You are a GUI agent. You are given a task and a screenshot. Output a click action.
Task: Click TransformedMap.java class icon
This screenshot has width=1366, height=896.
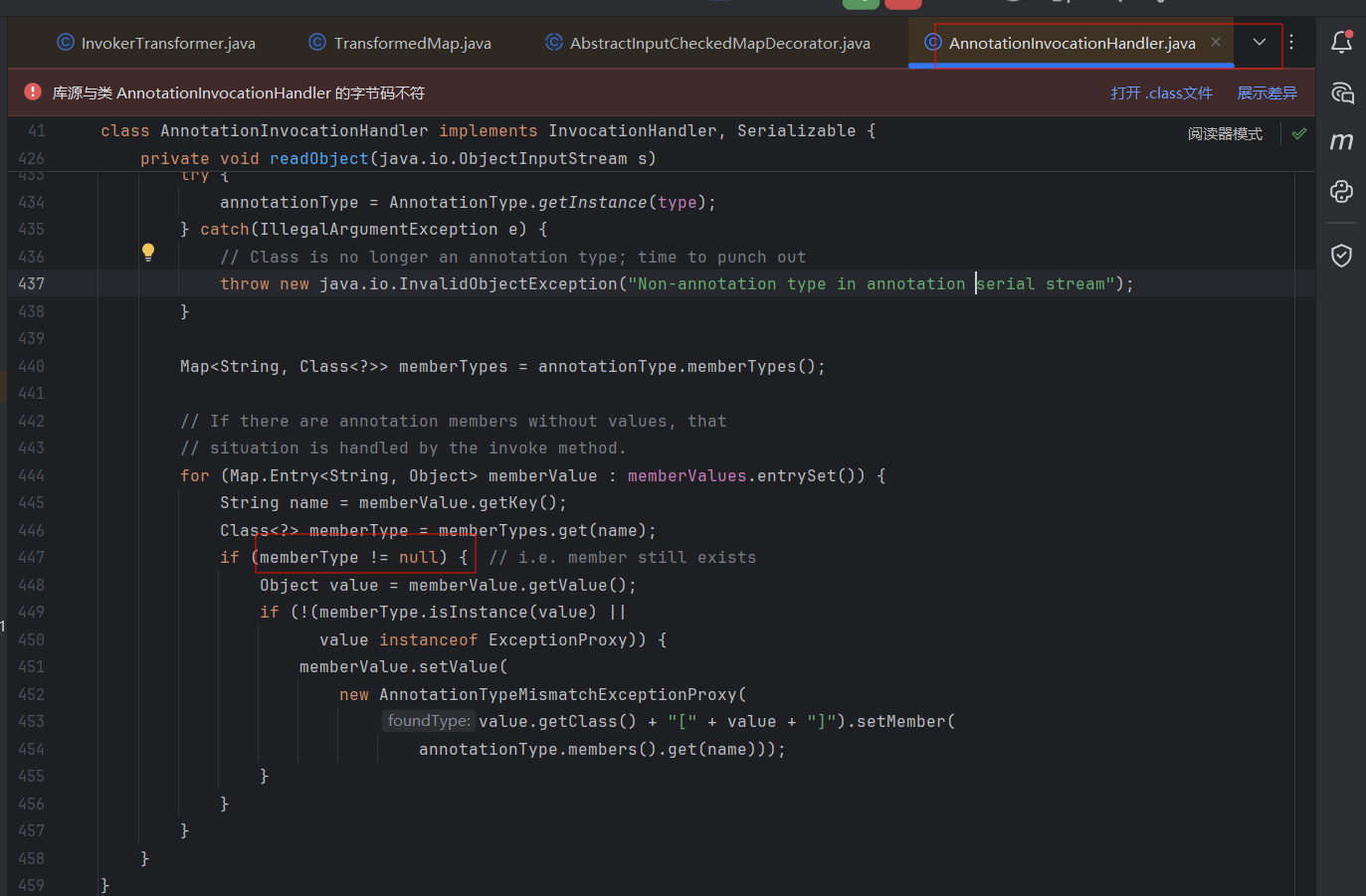pos(317,42)
